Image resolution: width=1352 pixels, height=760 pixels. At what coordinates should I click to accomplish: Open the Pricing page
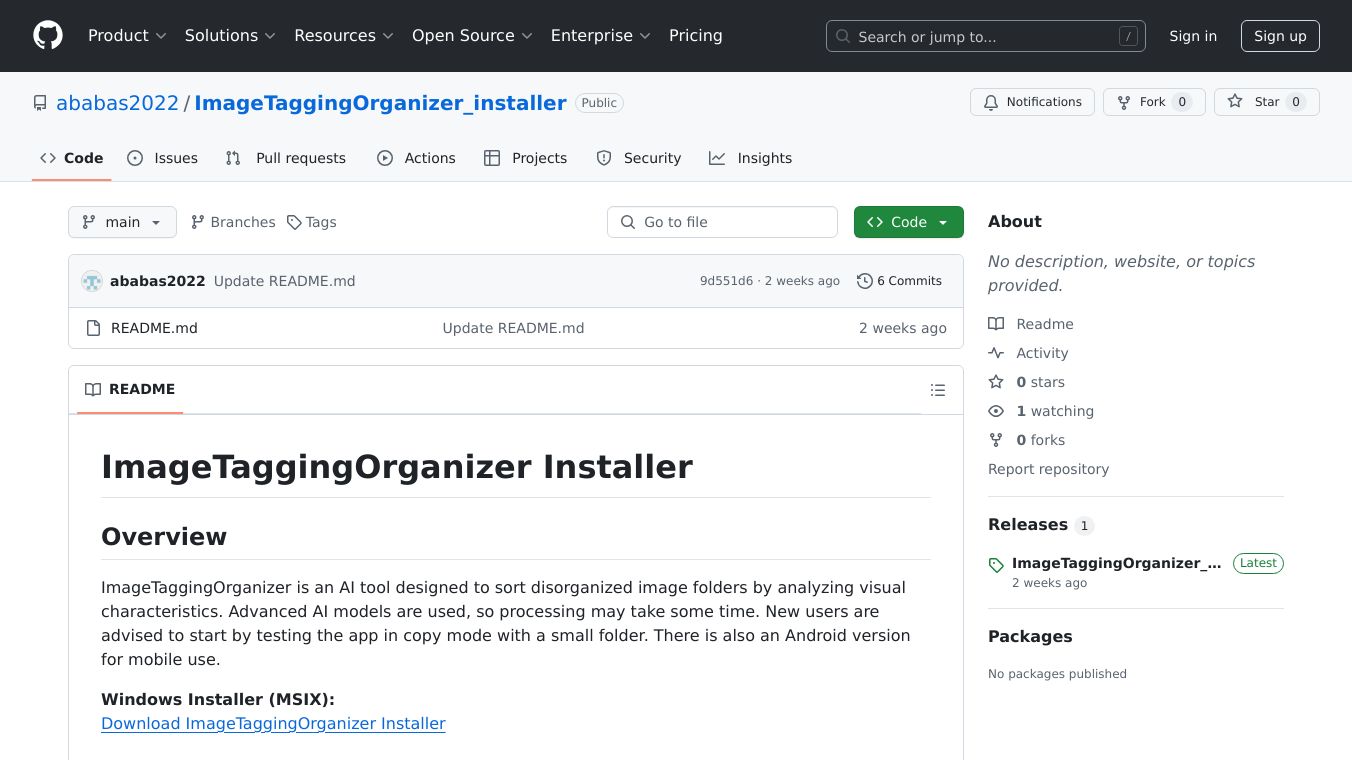point(695,36)
